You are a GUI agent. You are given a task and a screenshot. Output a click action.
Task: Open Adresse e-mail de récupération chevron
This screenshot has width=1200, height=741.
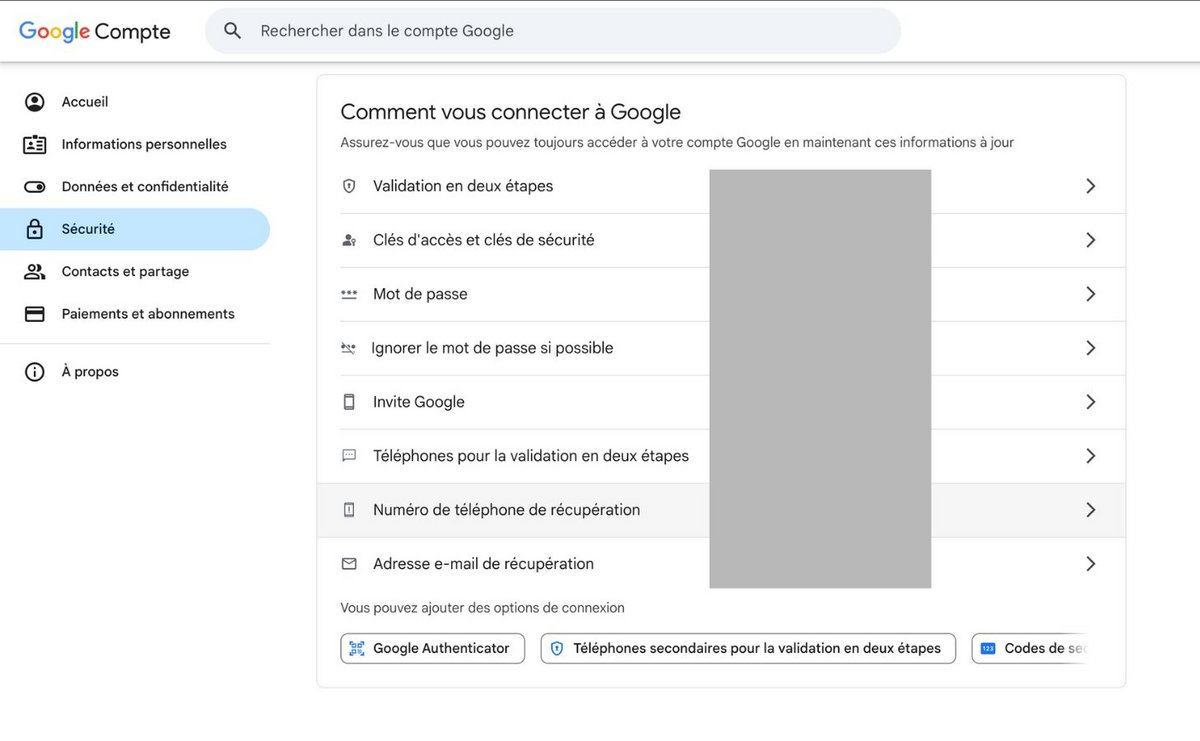click(x=1091, y=564)
